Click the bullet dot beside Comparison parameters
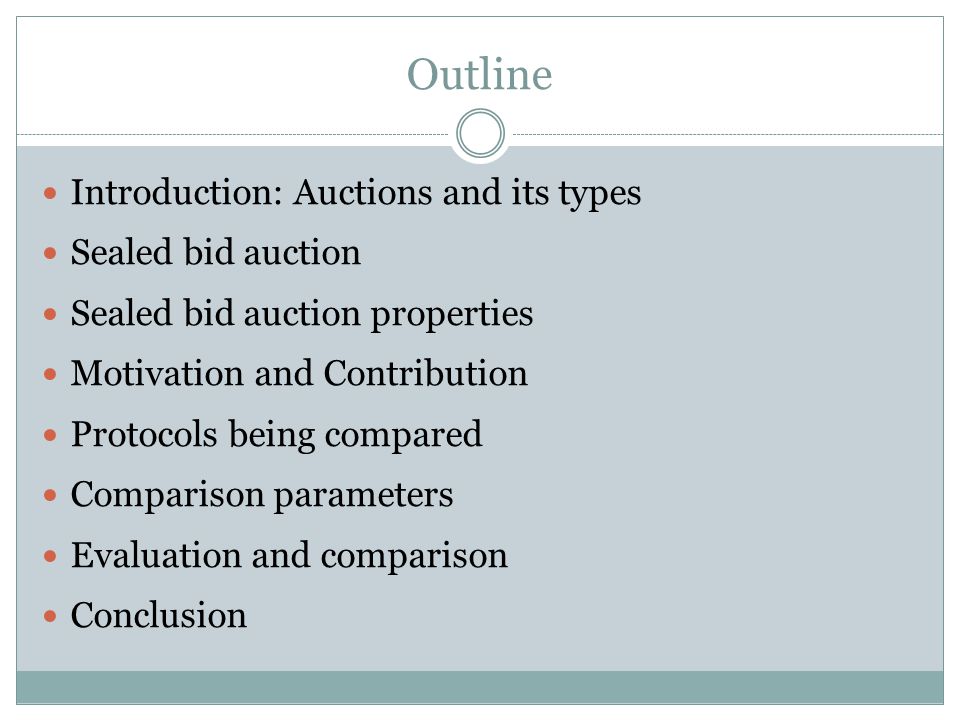The image size is (960, 720). pos(50,495)
